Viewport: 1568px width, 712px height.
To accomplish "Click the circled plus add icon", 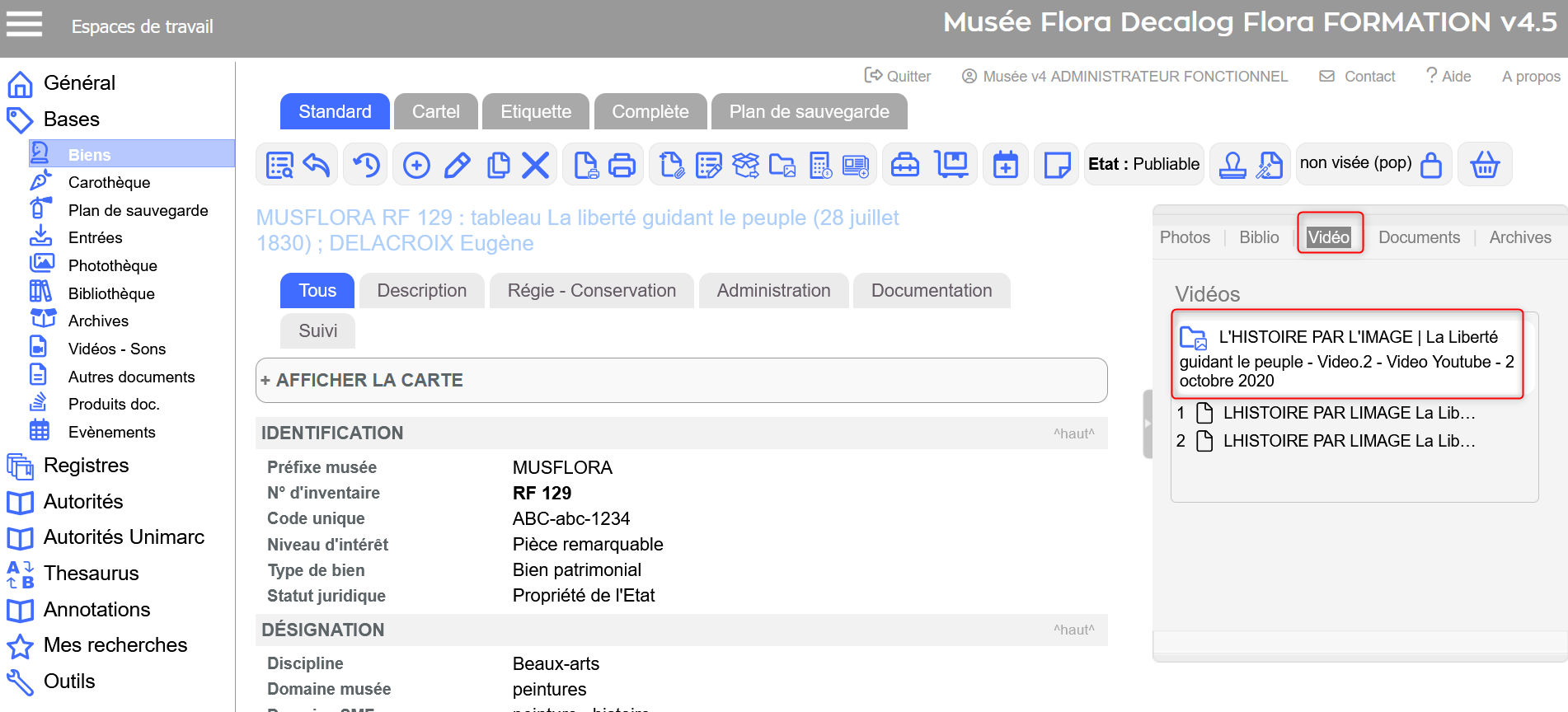I will 416,166.
